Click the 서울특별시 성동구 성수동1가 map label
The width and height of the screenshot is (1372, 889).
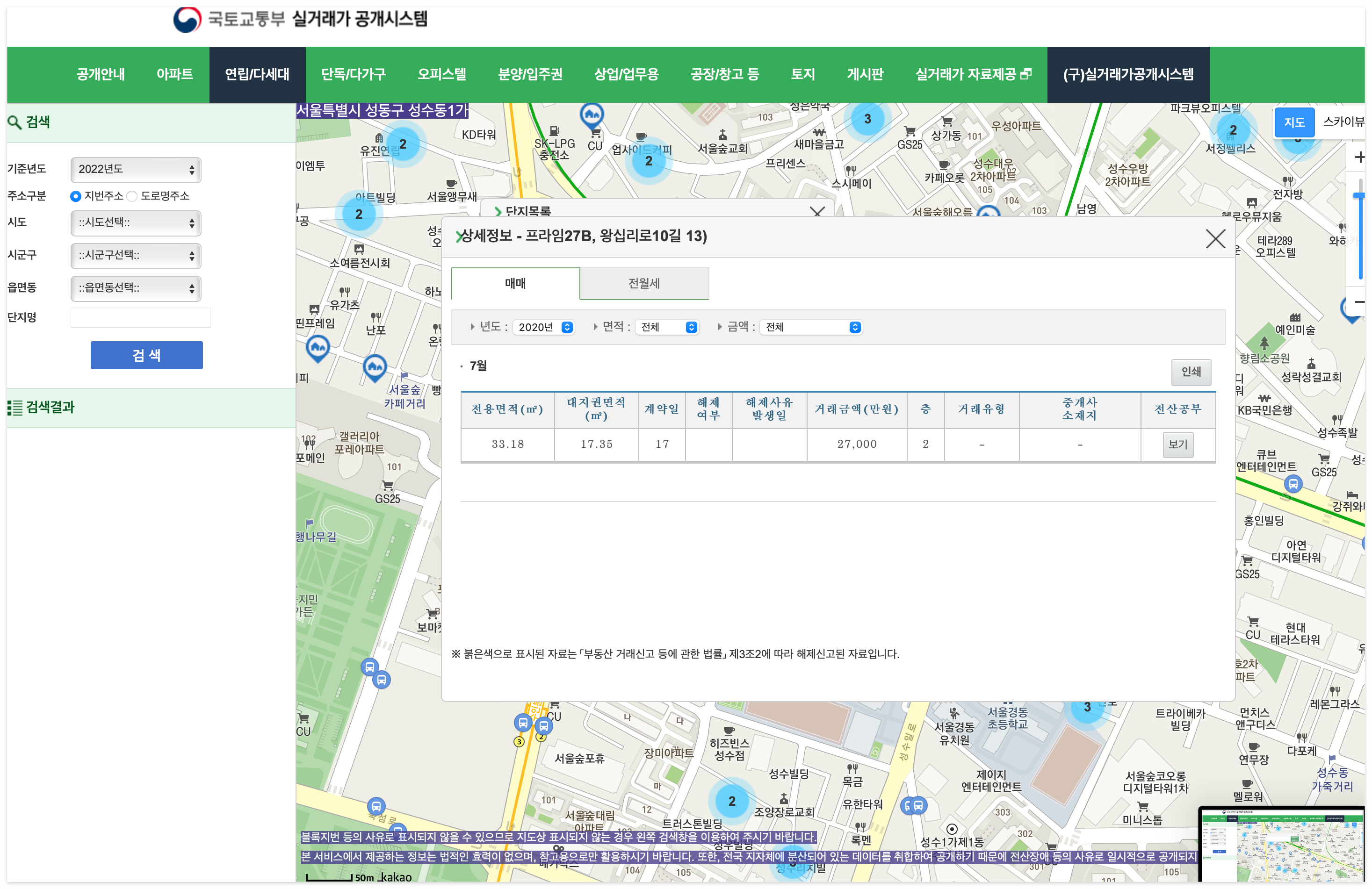382,110
